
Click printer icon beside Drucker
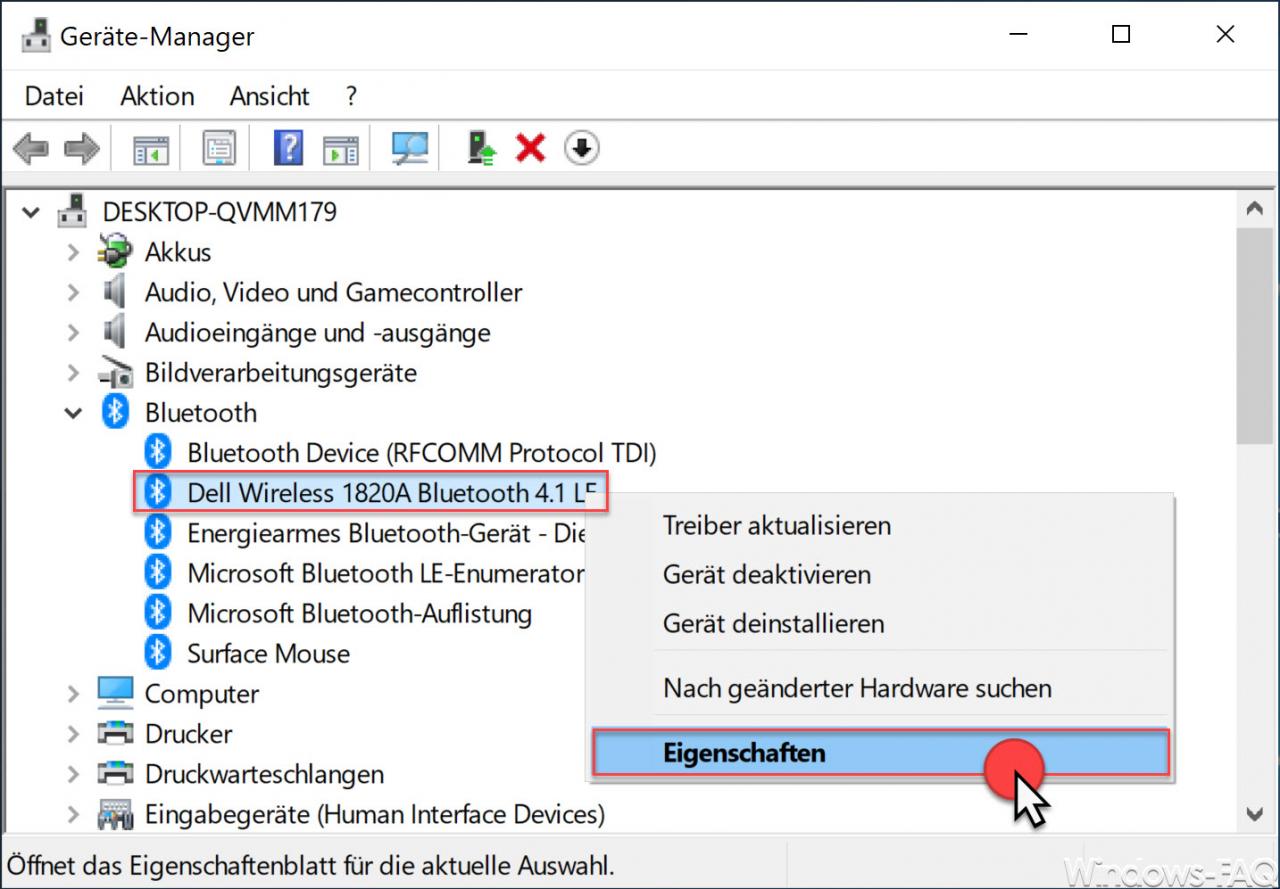pyautogui.click(x=115, y=734)
